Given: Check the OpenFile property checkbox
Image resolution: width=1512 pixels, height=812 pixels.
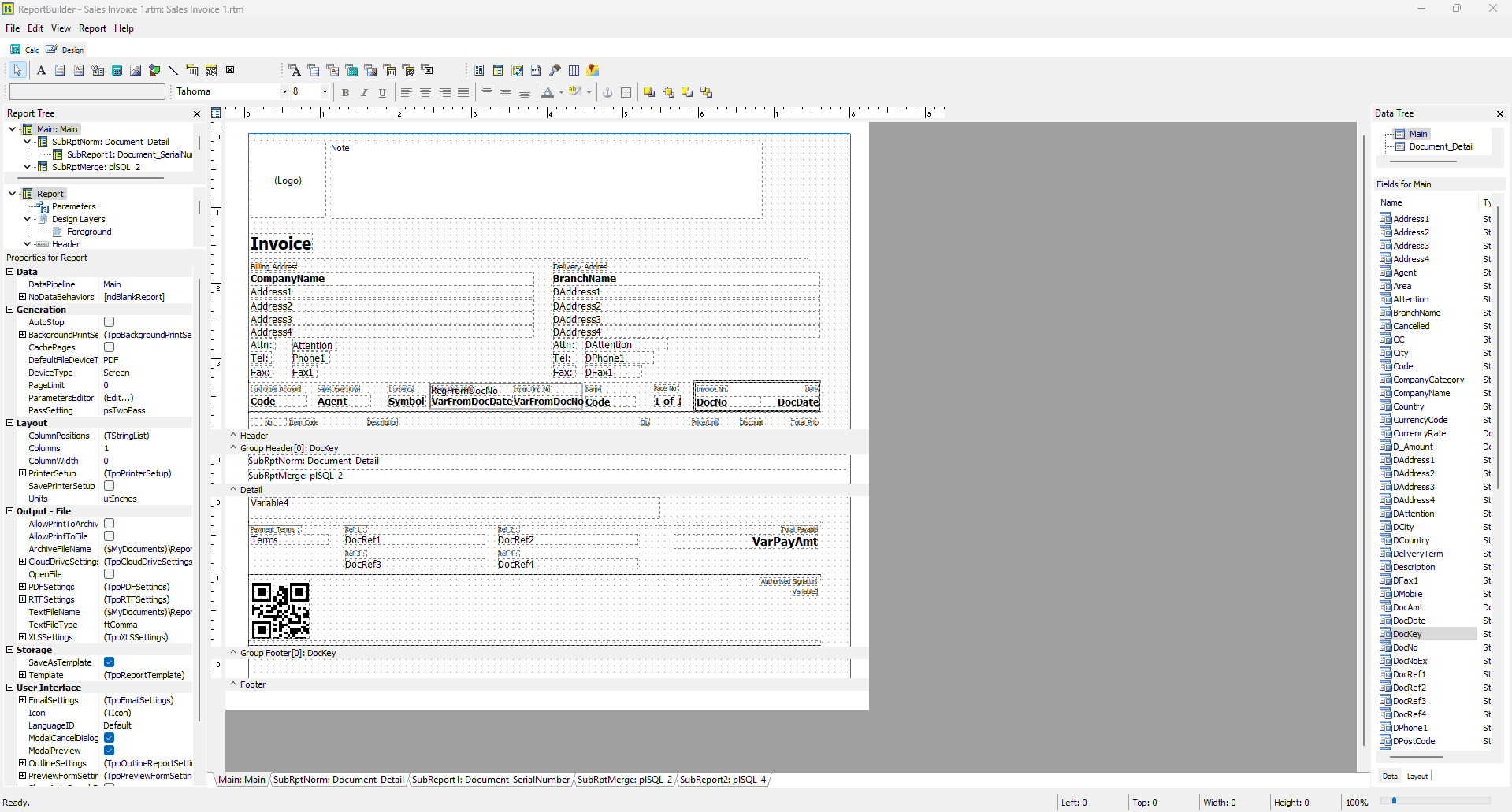Looking at the screenshot, I should point(110,574).
